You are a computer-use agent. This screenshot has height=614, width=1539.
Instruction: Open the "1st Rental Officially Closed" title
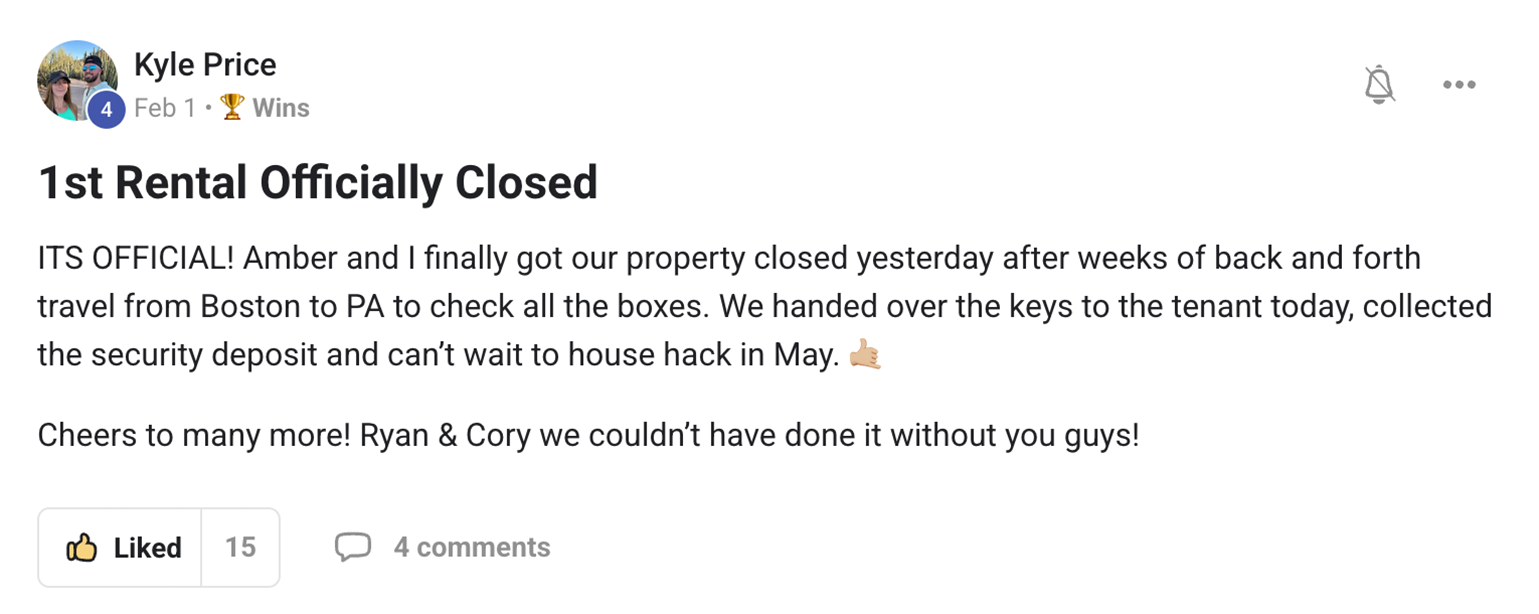(318, 183)
